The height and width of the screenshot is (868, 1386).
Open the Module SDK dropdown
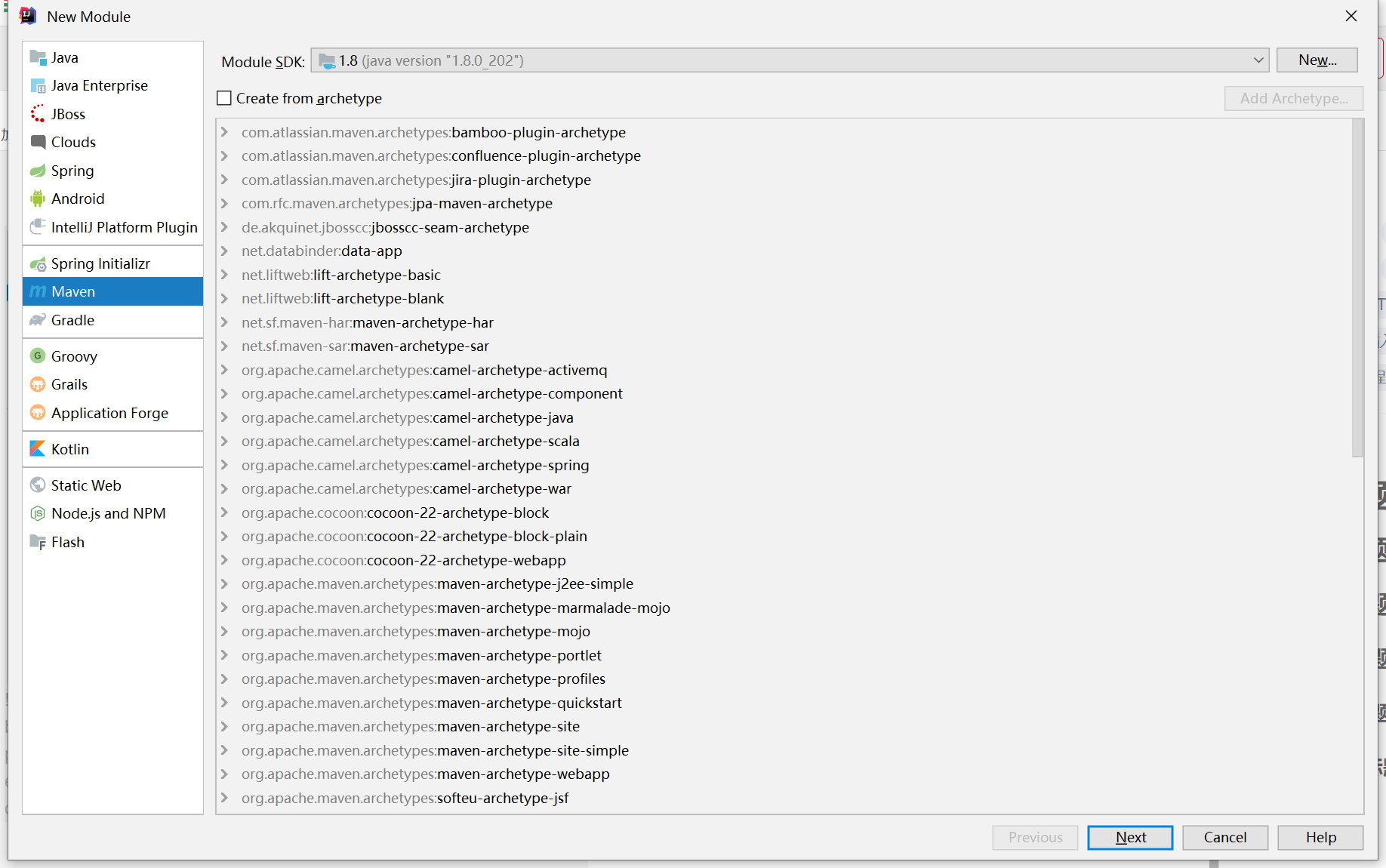1258,60
